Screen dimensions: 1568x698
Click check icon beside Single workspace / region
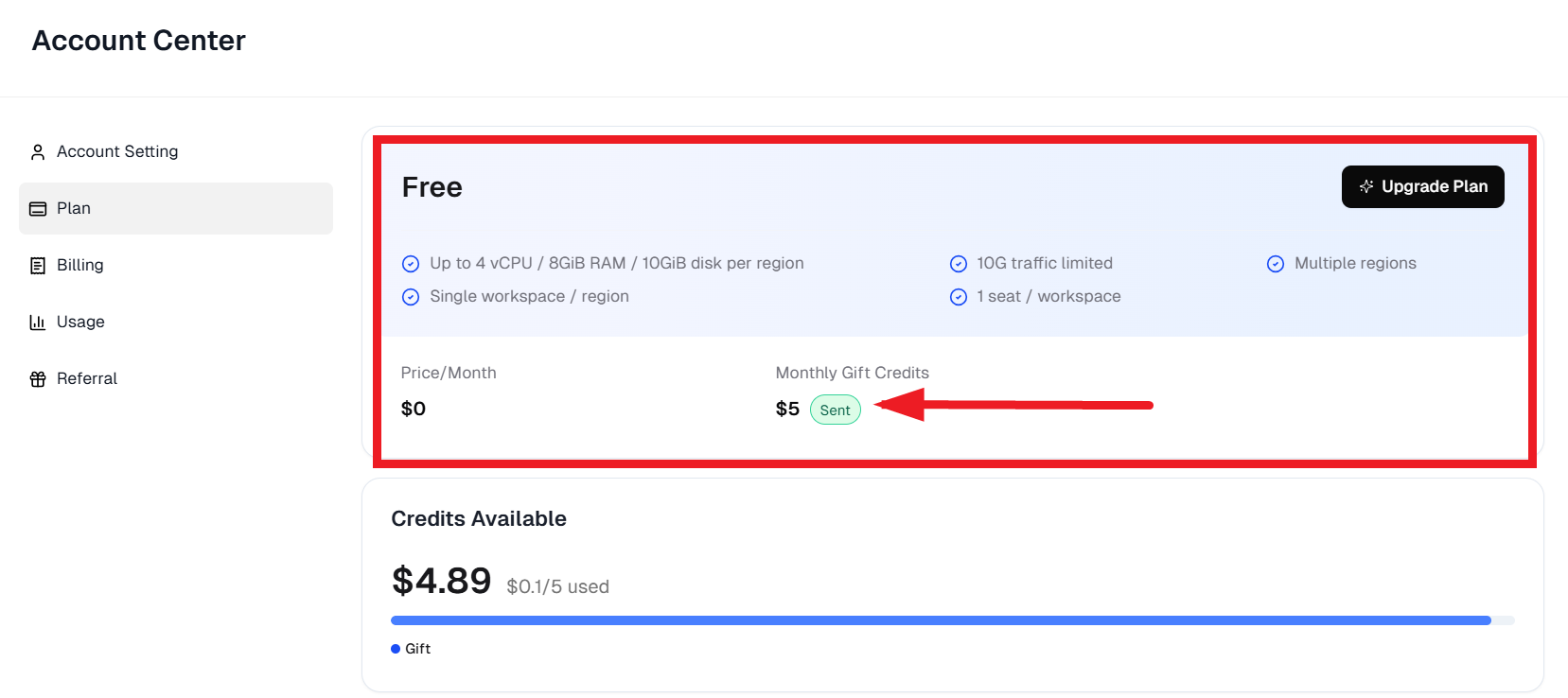click(x=411, y=297)
